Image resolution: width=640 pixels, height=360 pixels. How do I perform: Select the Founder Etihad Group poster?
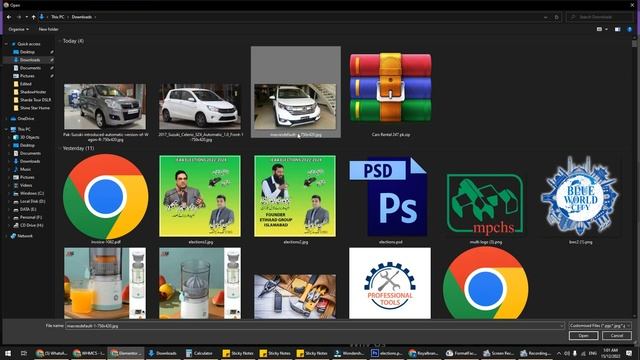click(x=295, y=196)
